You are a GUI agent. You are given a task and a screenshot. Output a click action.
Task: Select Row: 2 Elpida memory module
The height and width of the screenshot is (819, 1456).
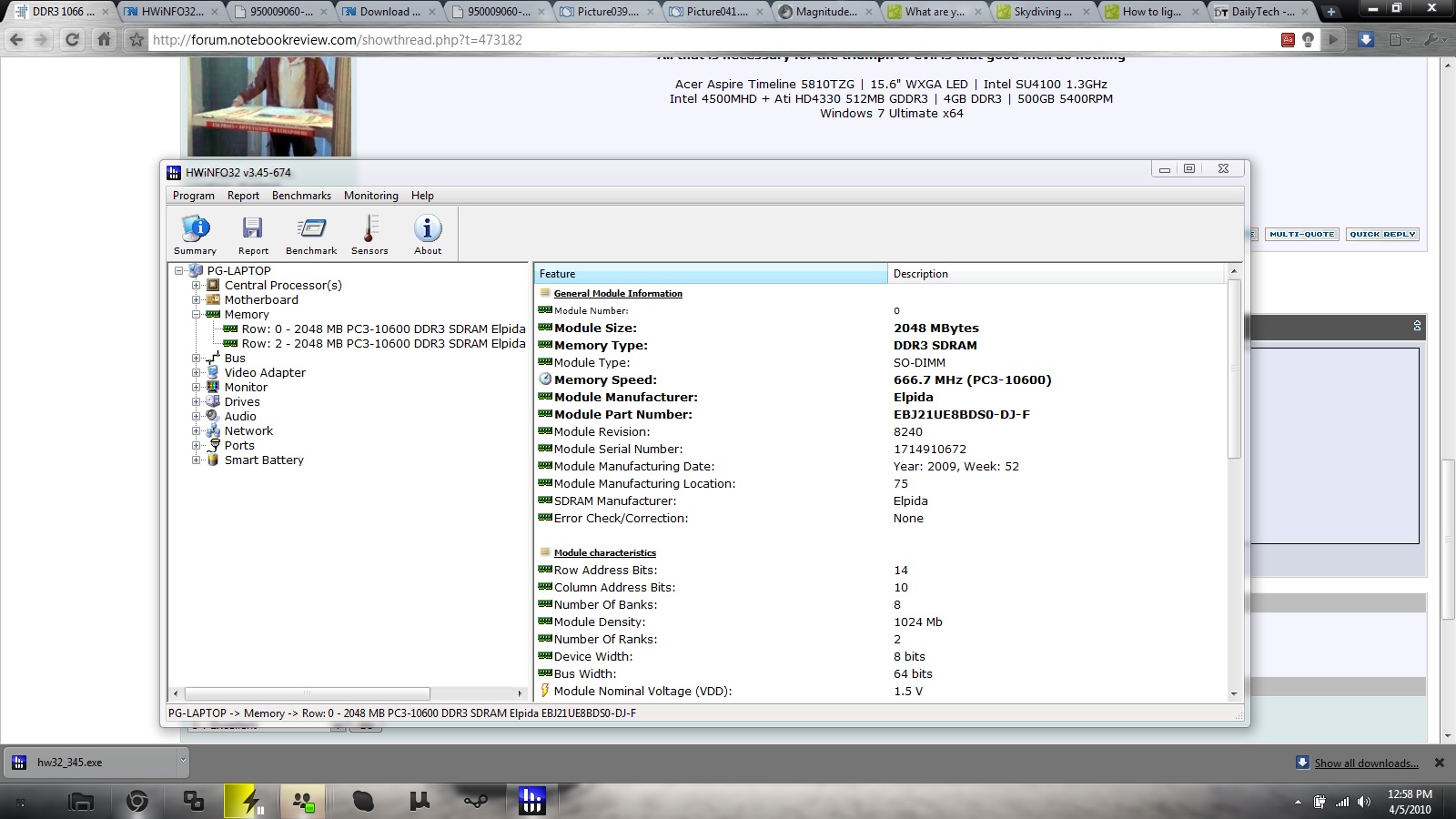pyautogui.click(x=383, y=343)
